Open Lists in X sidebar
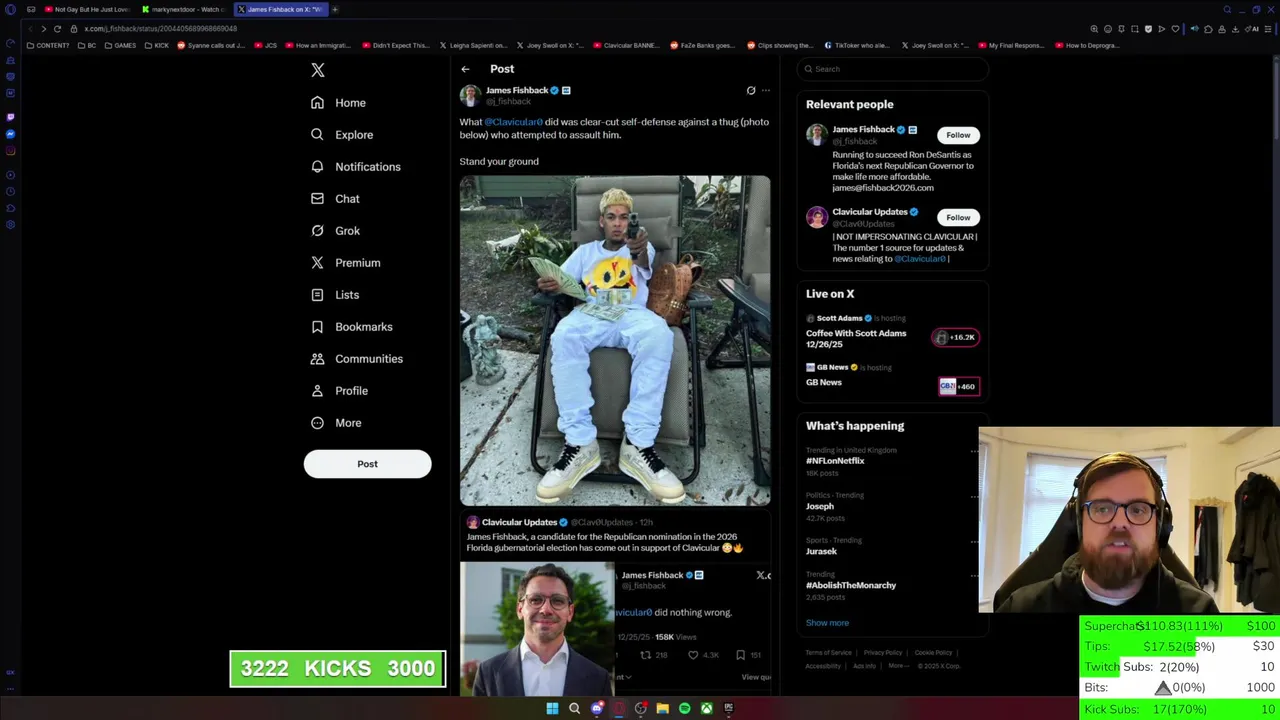This screenshot has width=1280, height=720. click(x=335, y=295)
